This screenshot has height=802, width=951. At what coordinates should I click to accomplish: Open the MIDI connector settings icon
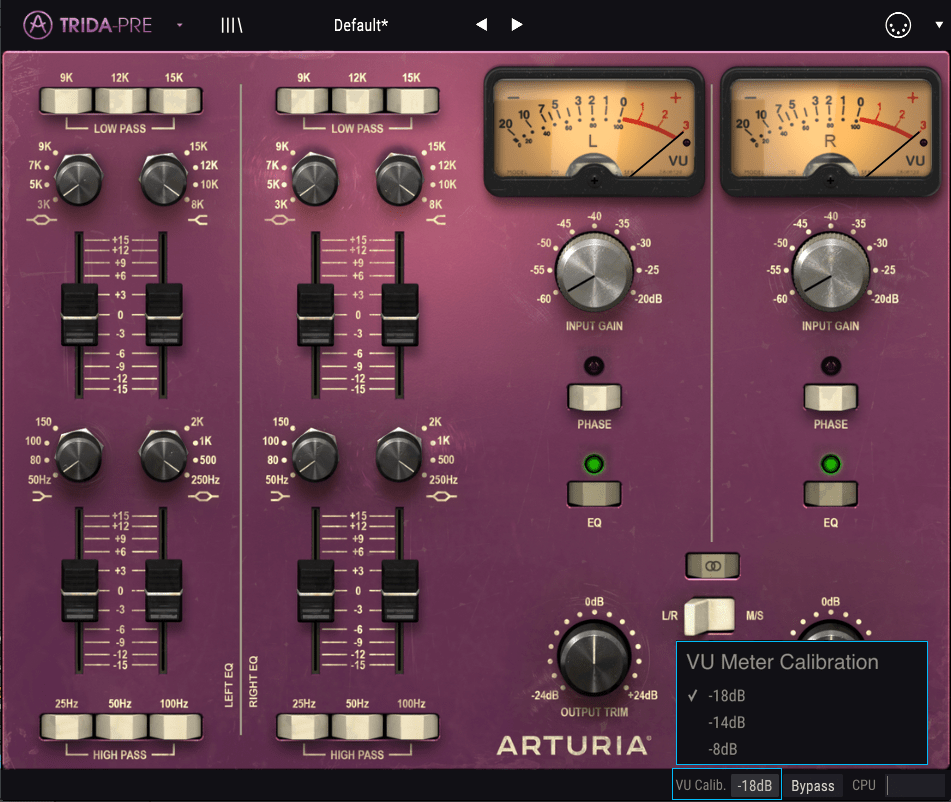[x=898, y=25]
